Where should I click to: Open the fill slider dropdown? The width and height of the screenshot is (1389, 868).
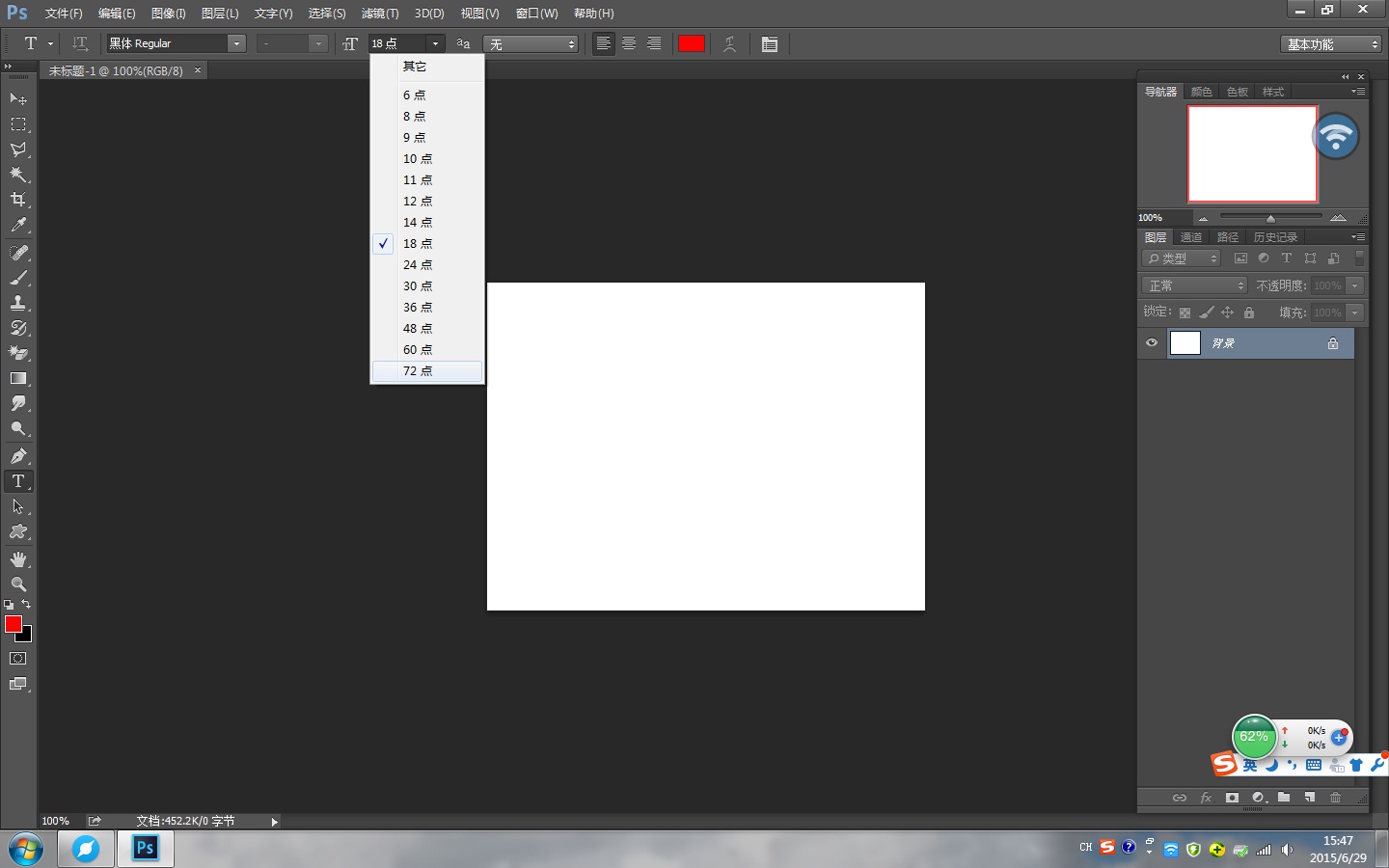[x=1355, y=312]
